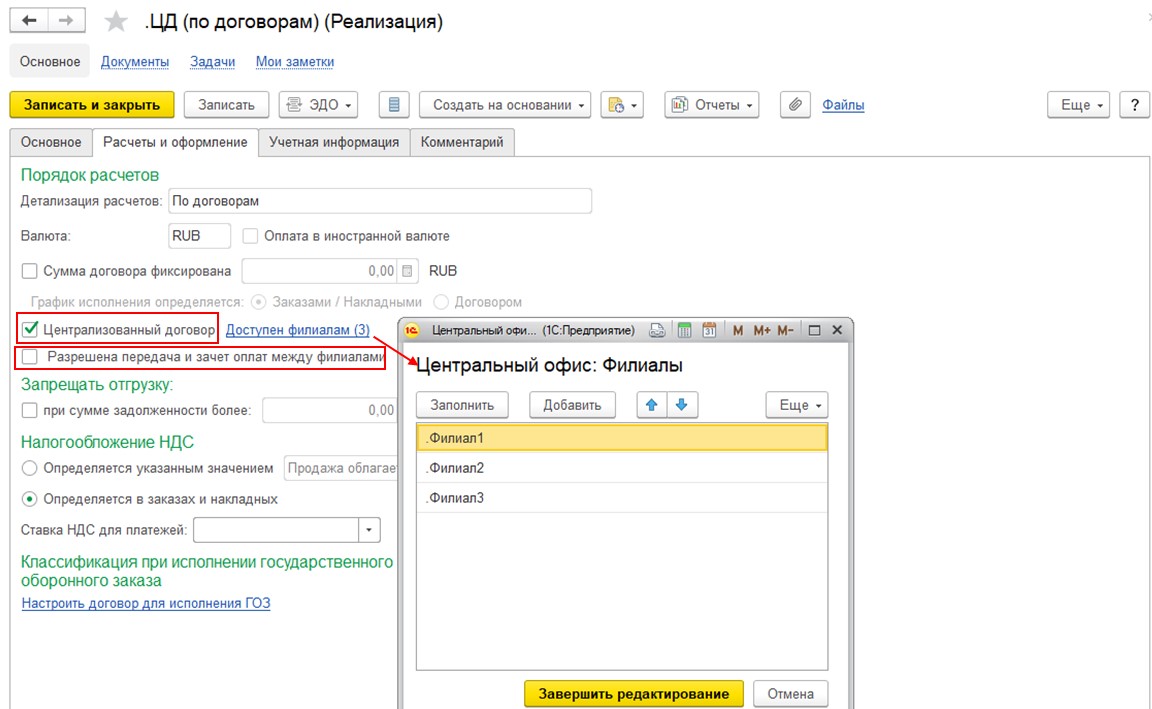Viewport: 1152px width, 709px height.
Task: Select Определяется указанным значением radio button
Action: pyautogui.click(x=30, y=468)
